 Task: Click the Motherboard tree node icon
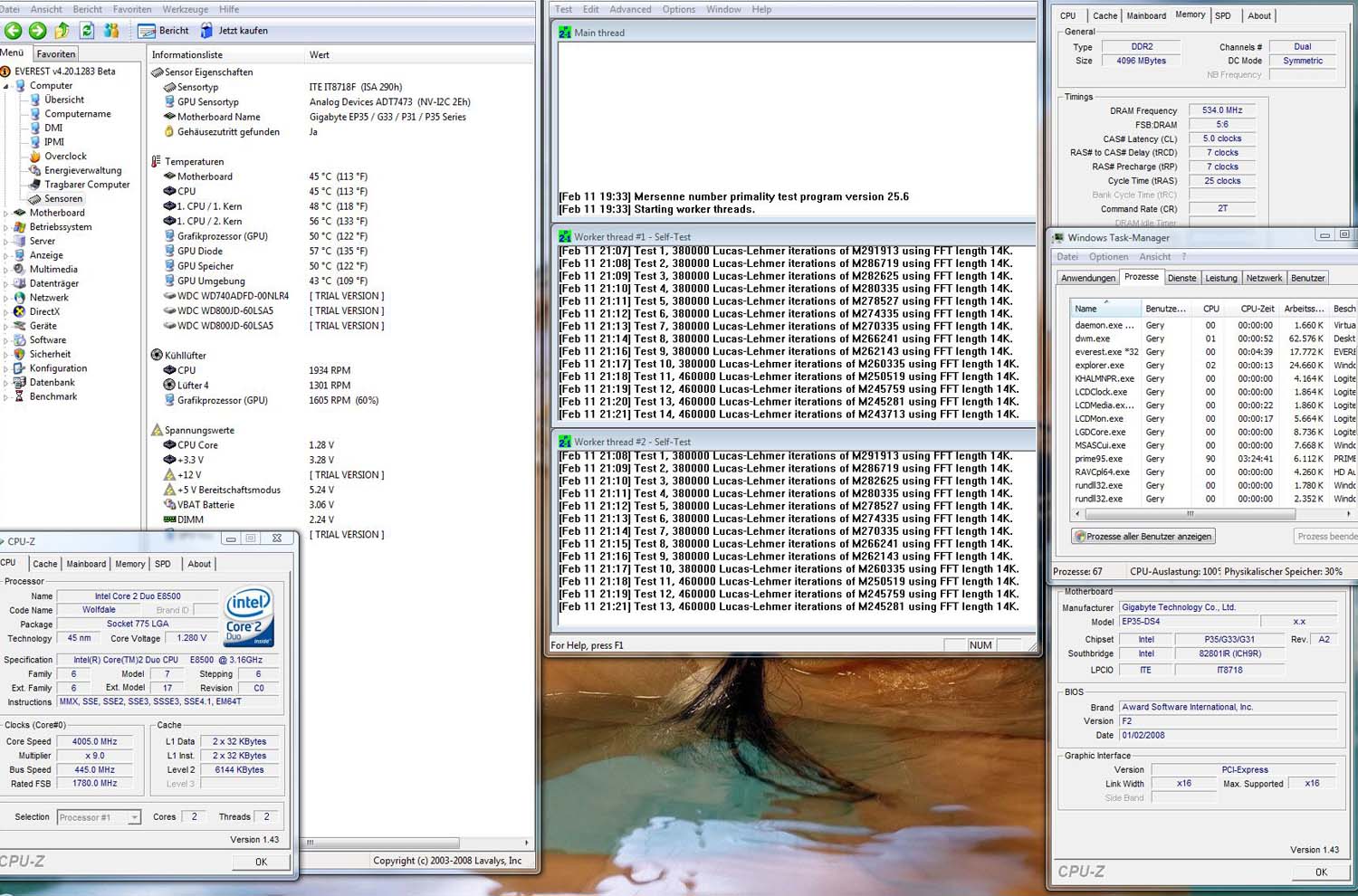coord(20,213)
